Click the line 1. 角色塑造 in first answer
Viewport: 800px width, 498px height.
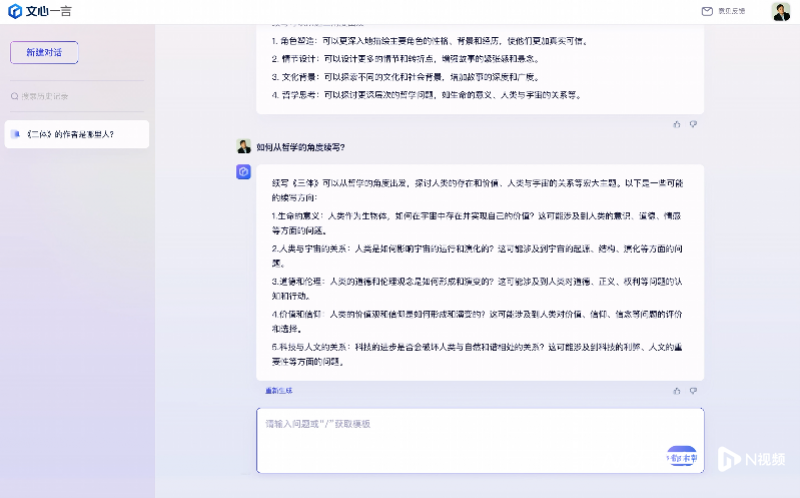point(430,41)
